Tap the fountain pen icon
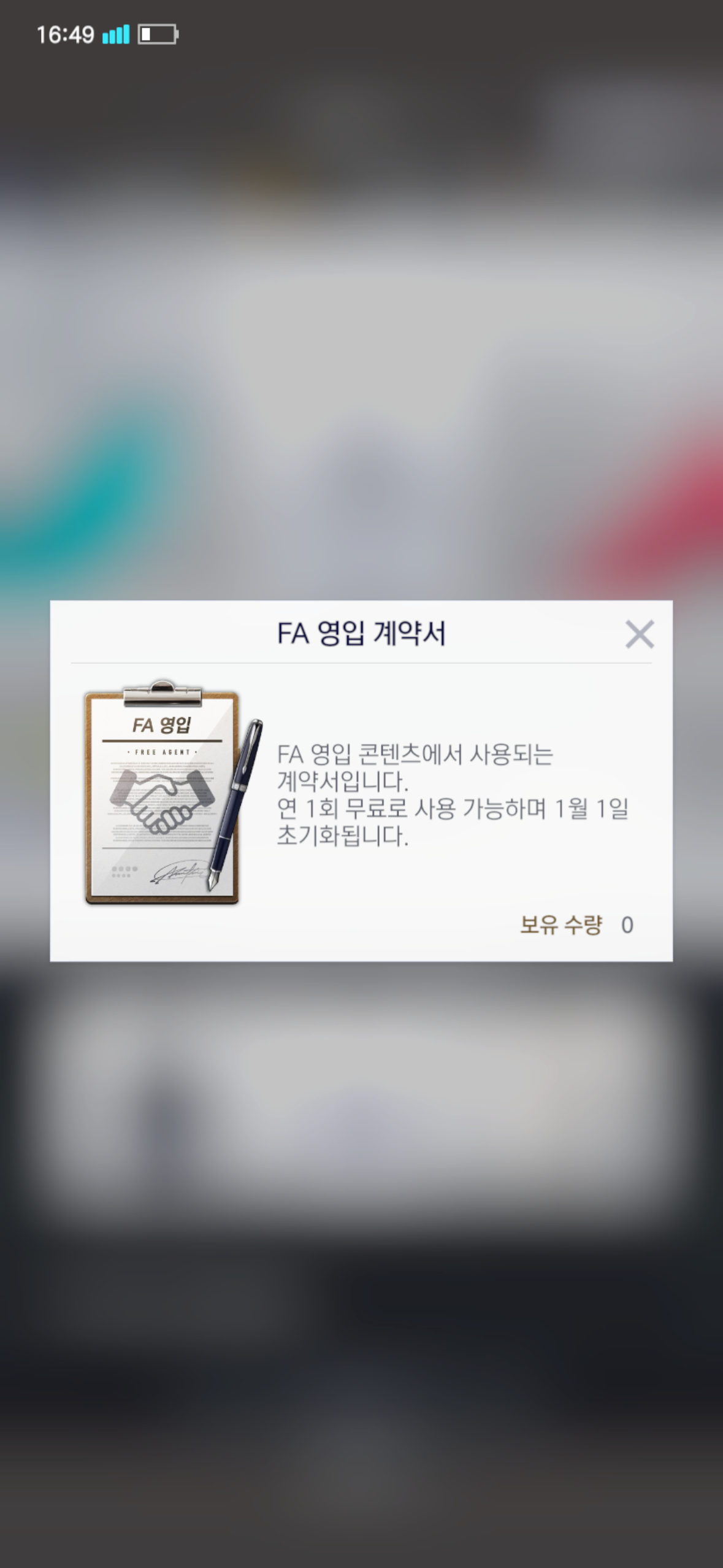 [x=235, y=804]
